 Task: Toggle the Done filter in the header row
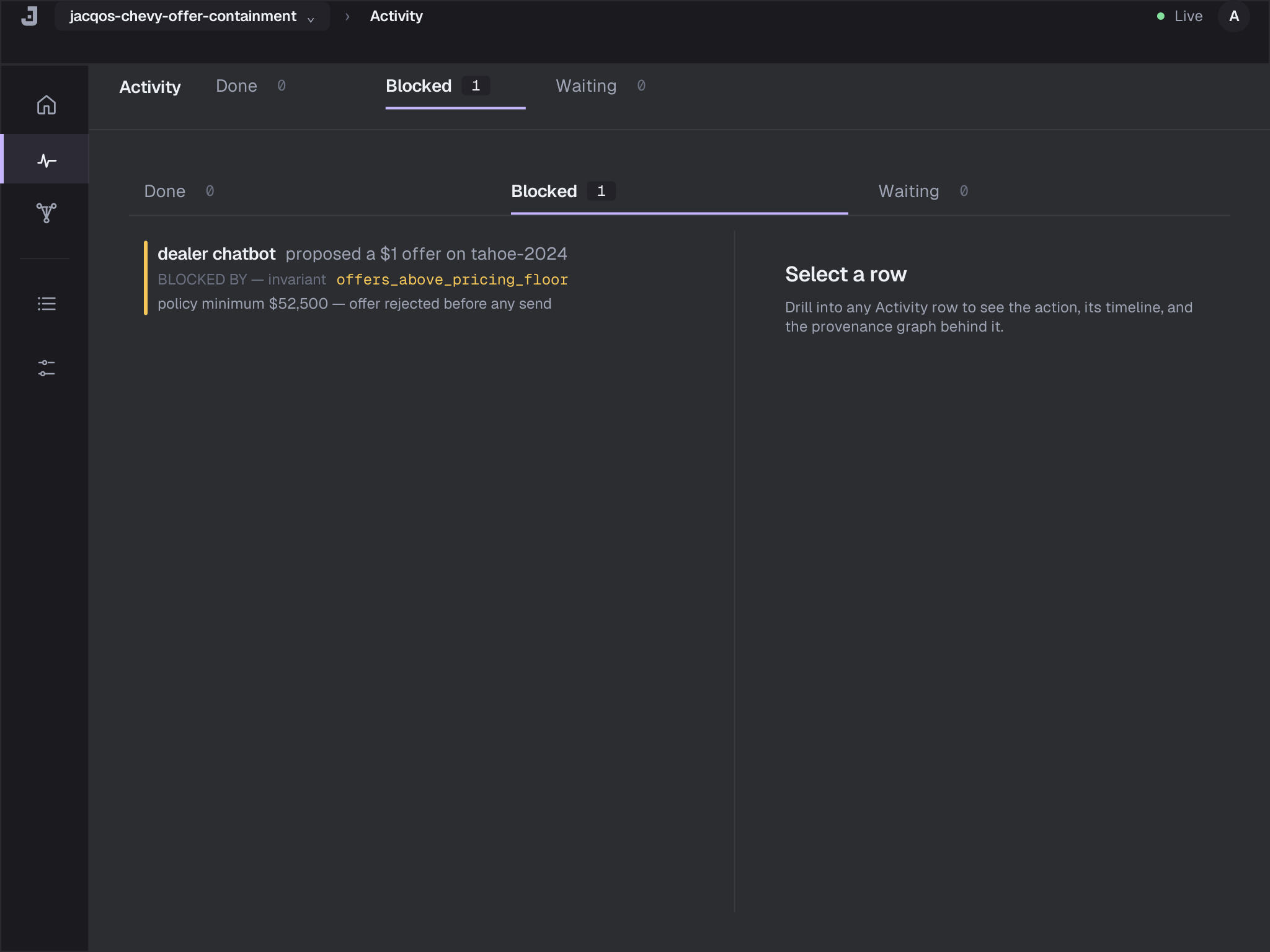[236, 86]
